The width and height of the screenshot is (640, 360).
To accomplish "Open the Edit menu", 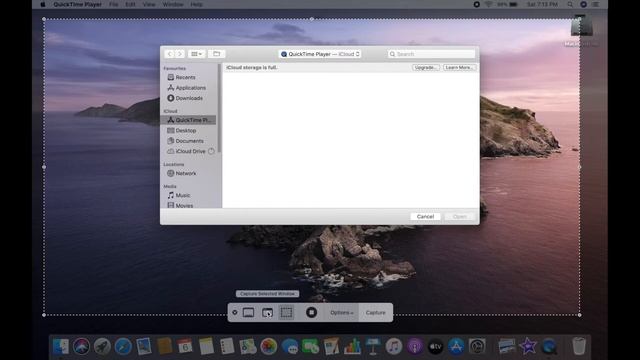I will pyautogui.click(x=130, y=4).
